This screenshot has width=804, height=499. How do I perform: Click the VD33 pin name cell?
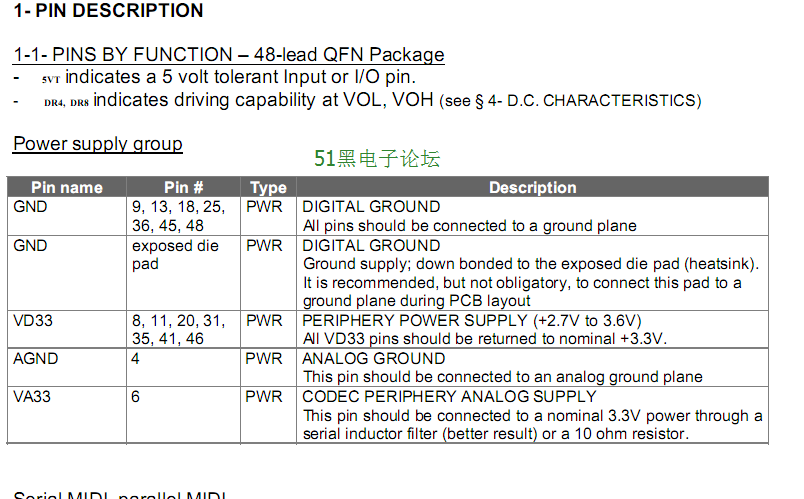pyautogui.click(x=67, y=329)
